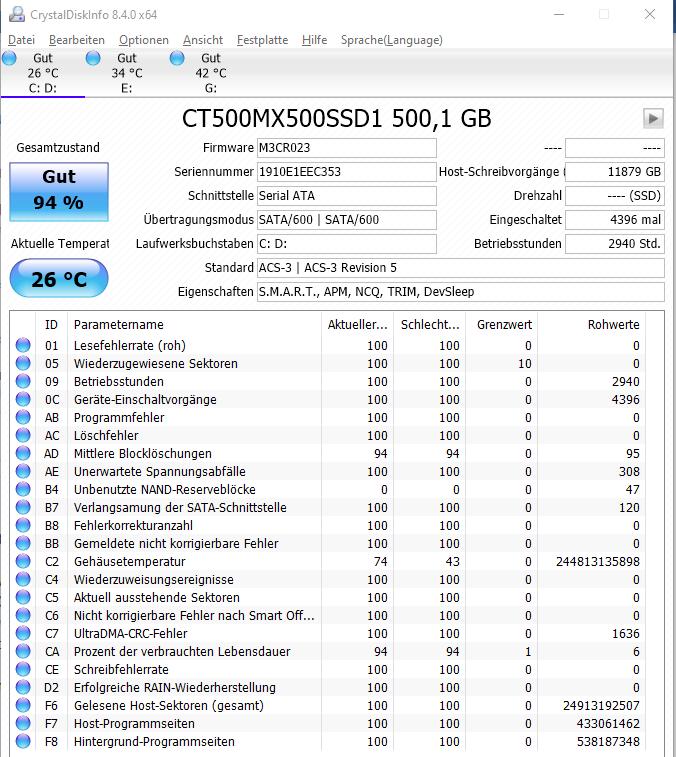Viewport: 676px width, 757px height.
Task: Click status icon of Unbenutzte NAND-Reserveblöcke row
Action: [x=23, y=490]
